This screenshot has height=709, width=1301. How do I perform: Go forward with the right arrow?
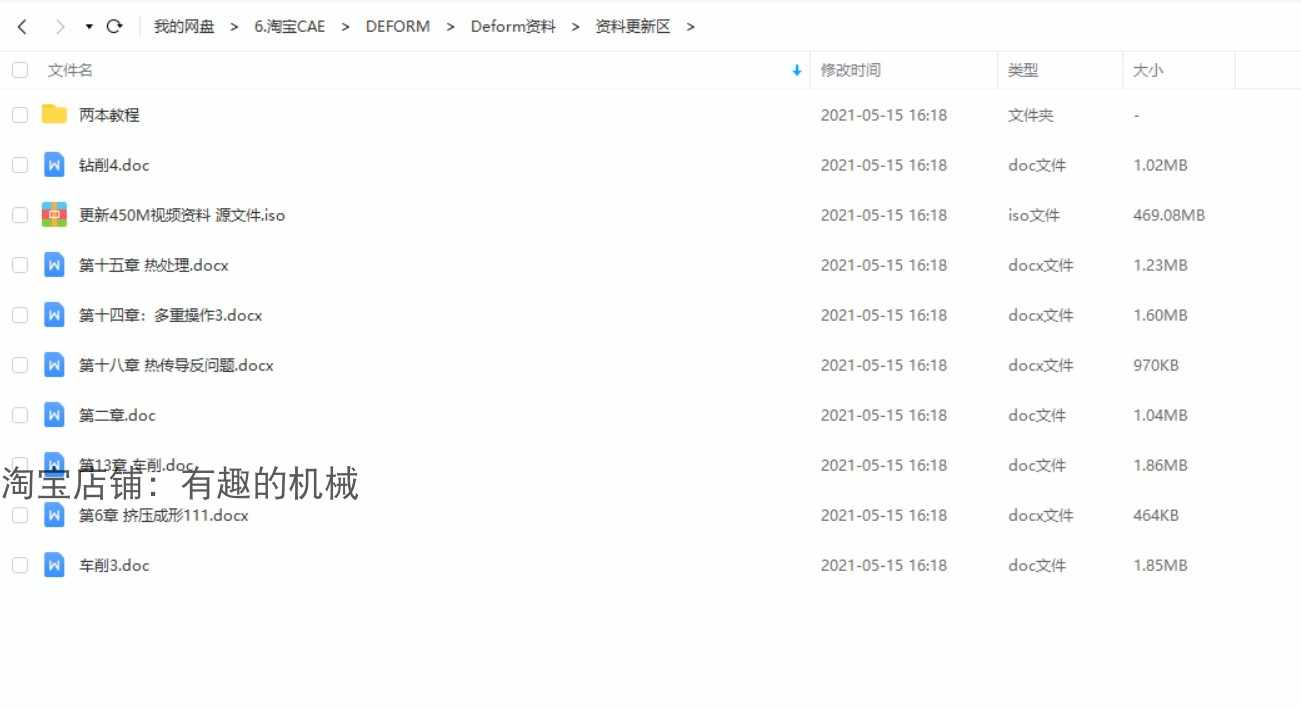(x=60, y=27)
